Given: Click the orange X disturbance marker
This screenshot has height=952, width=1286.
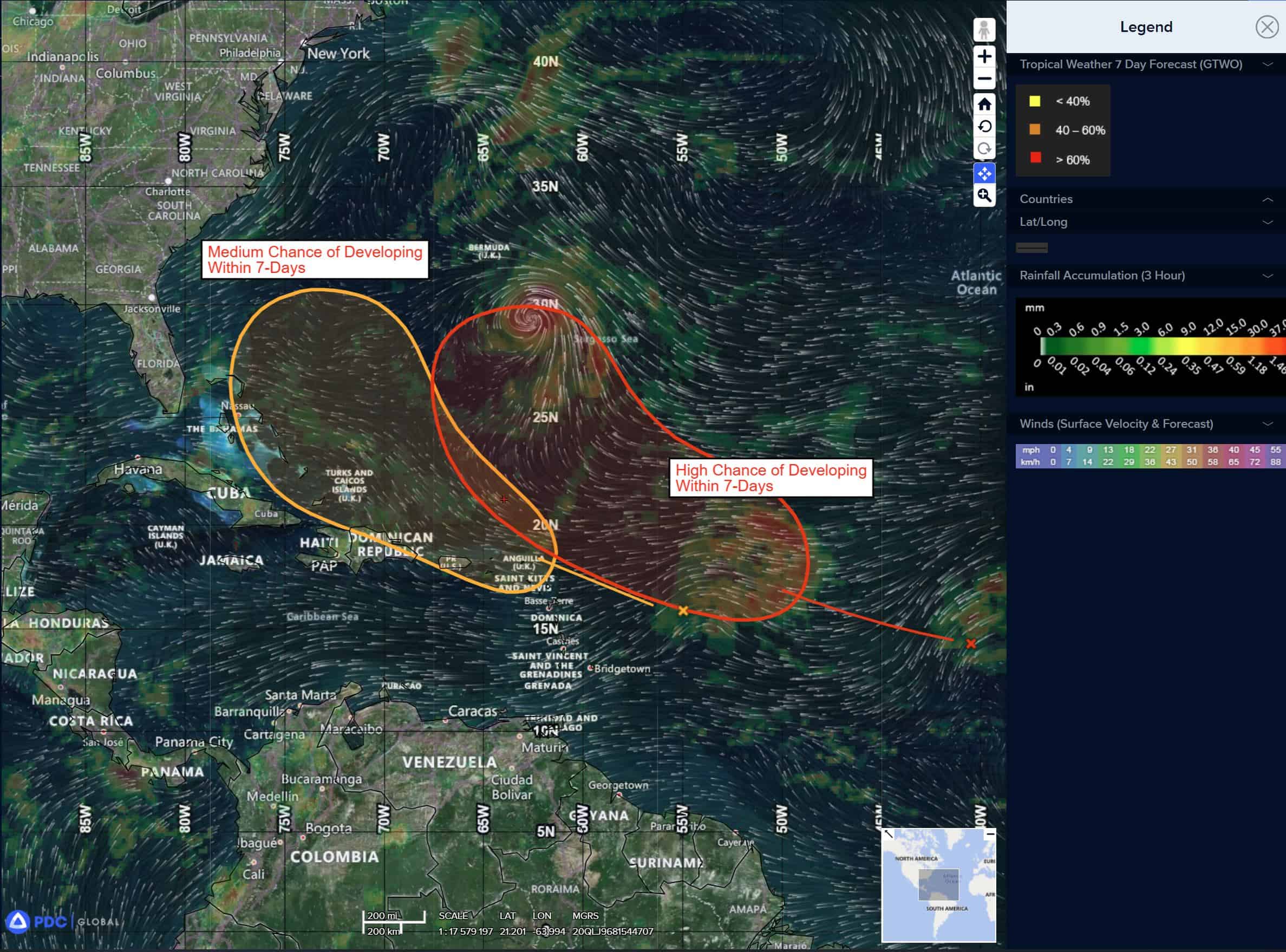Looking at the screenshot, I should (683, 610).
